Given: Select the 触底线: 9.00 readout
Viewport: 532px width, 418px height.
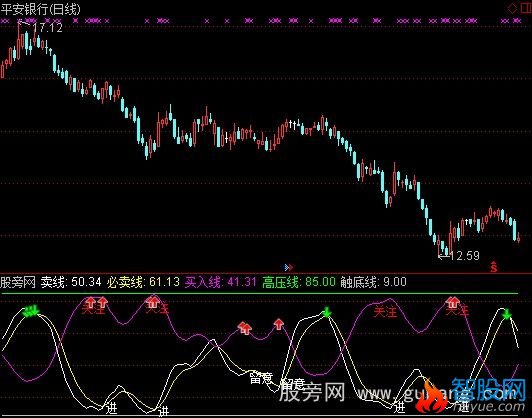Looking at the screenshot, I should (x=373, y=282).
